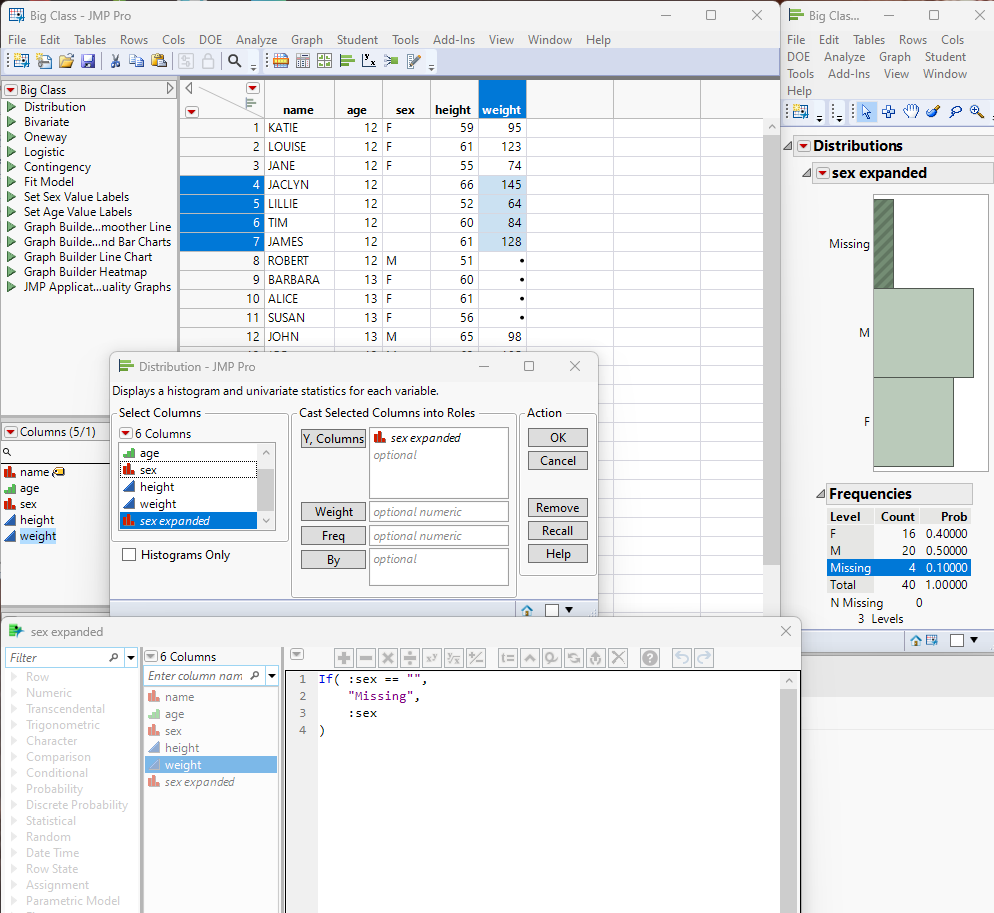This screenshot has width=994, height=913.
Task: Open the Columns (5/1) red triangle menu
Action: tap(11, 432)
